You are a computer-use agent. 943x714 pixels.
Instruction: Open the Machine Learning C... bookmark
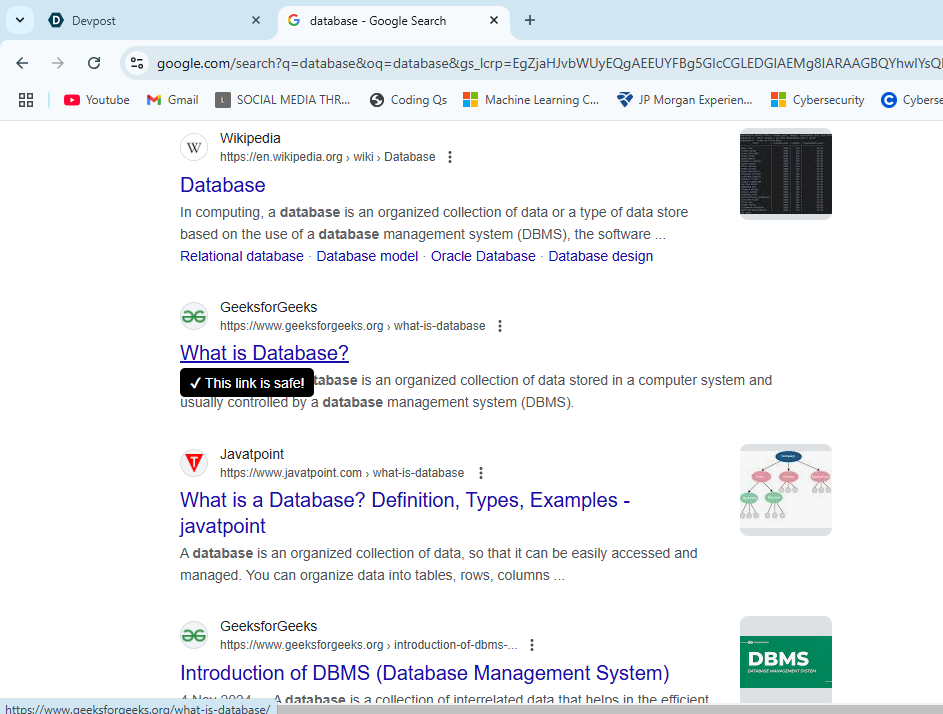(531, 100)
